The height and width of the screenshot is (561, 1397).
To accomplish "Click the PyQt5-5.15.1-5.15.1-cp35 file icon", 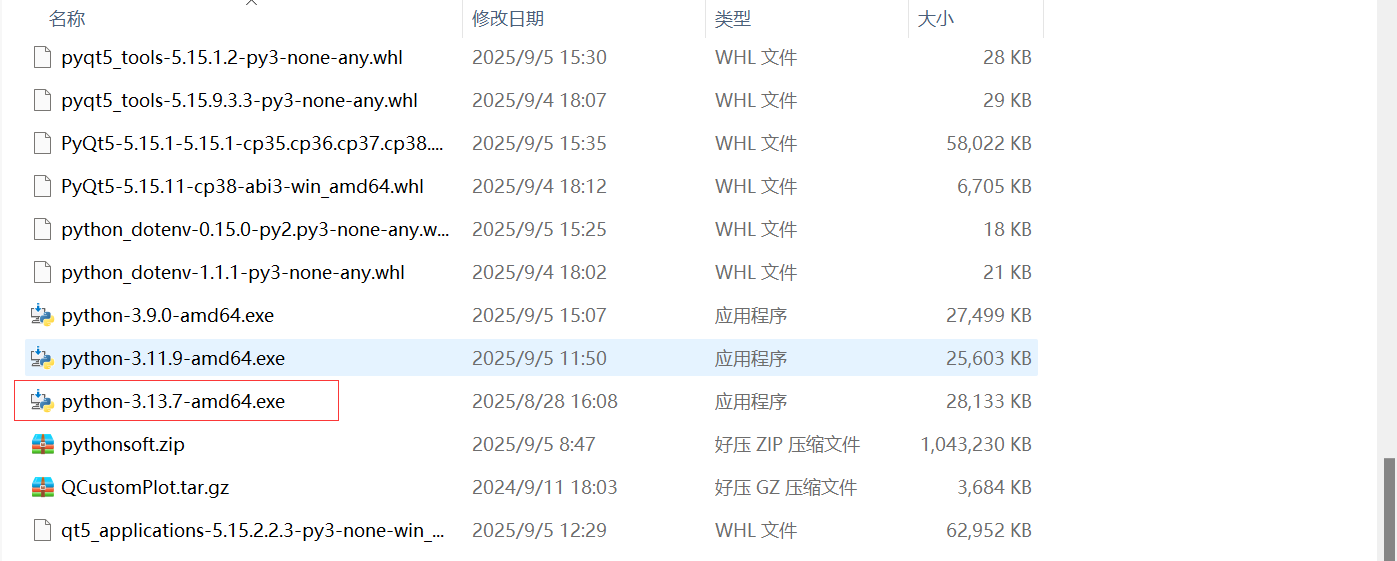I will pyautogui.click(x=41, y=143).
